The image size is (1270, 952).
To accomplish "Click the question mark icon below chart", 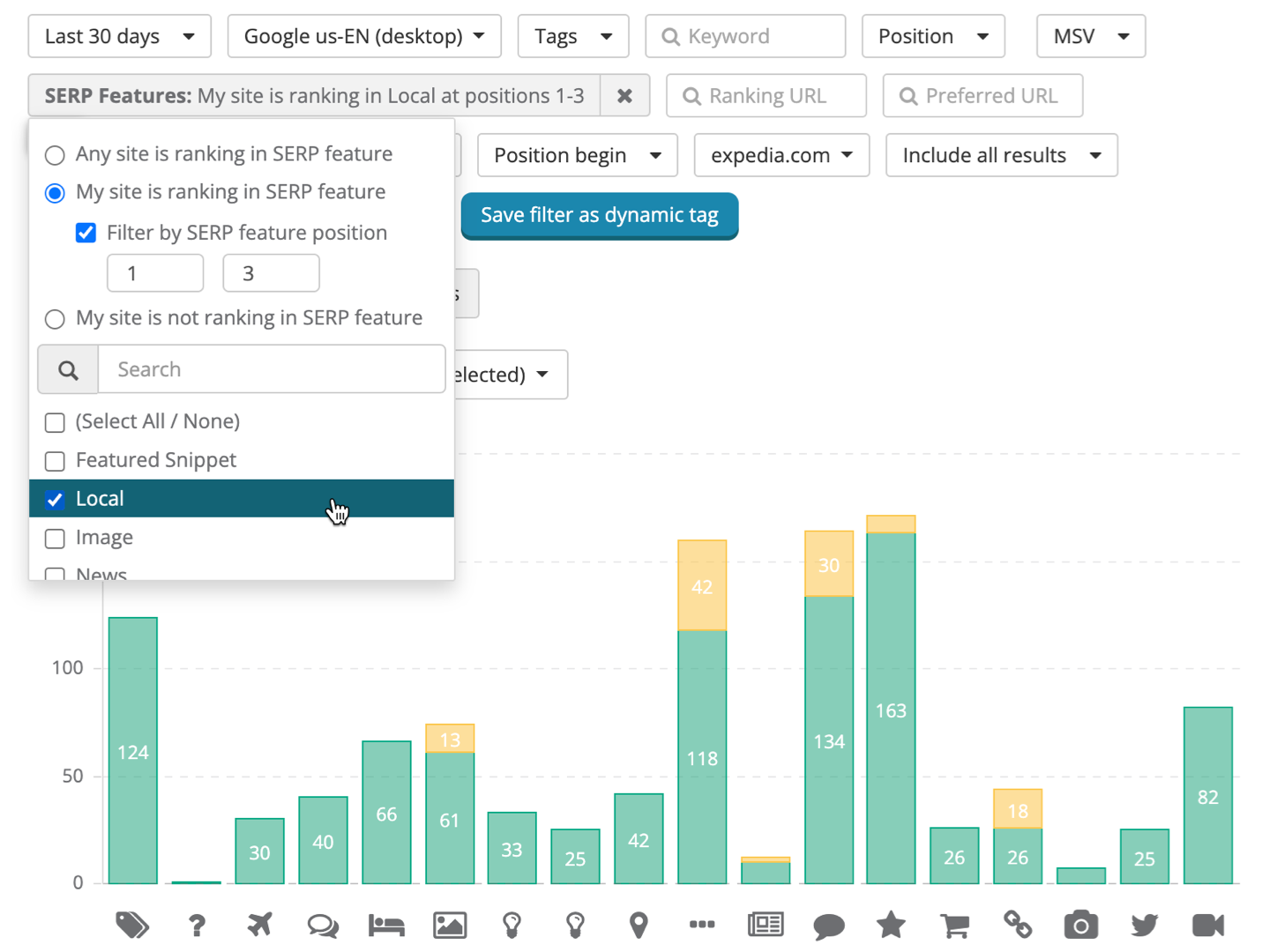I will pyautogui.click(x=197, y=925).
